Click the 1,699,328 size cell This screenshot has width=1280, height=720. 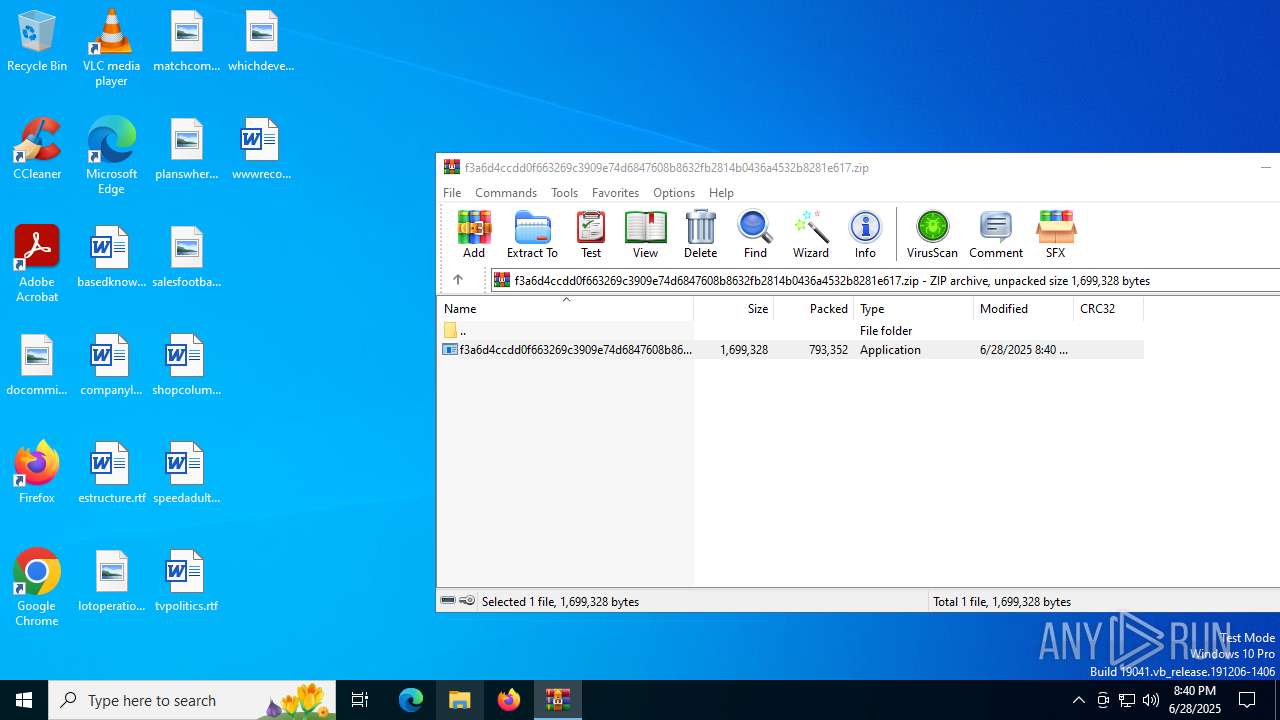[x=744, y=349]
